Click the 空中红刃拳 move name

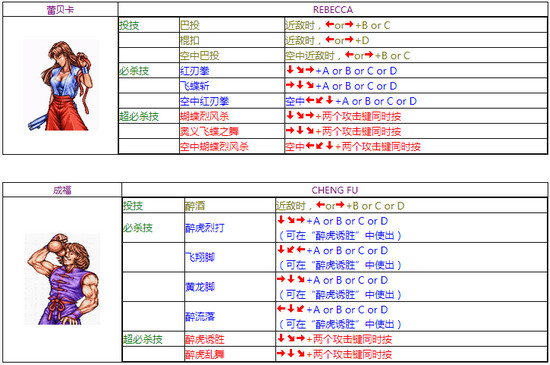(204, 101)
